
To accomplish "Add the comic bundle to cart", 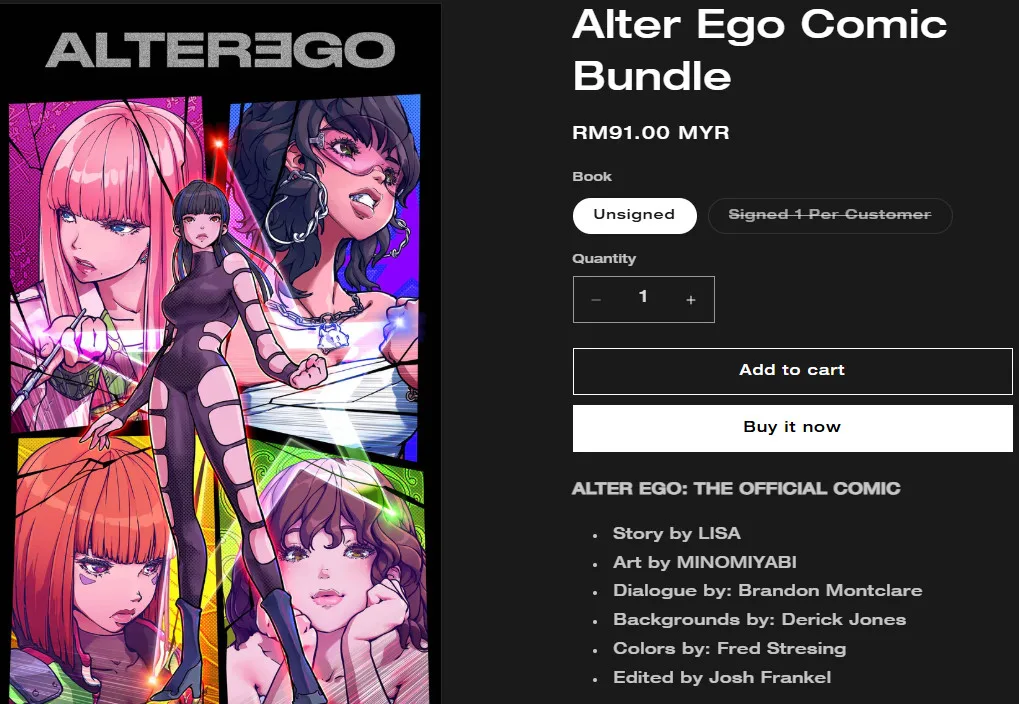I will click(x=792, y=371).
